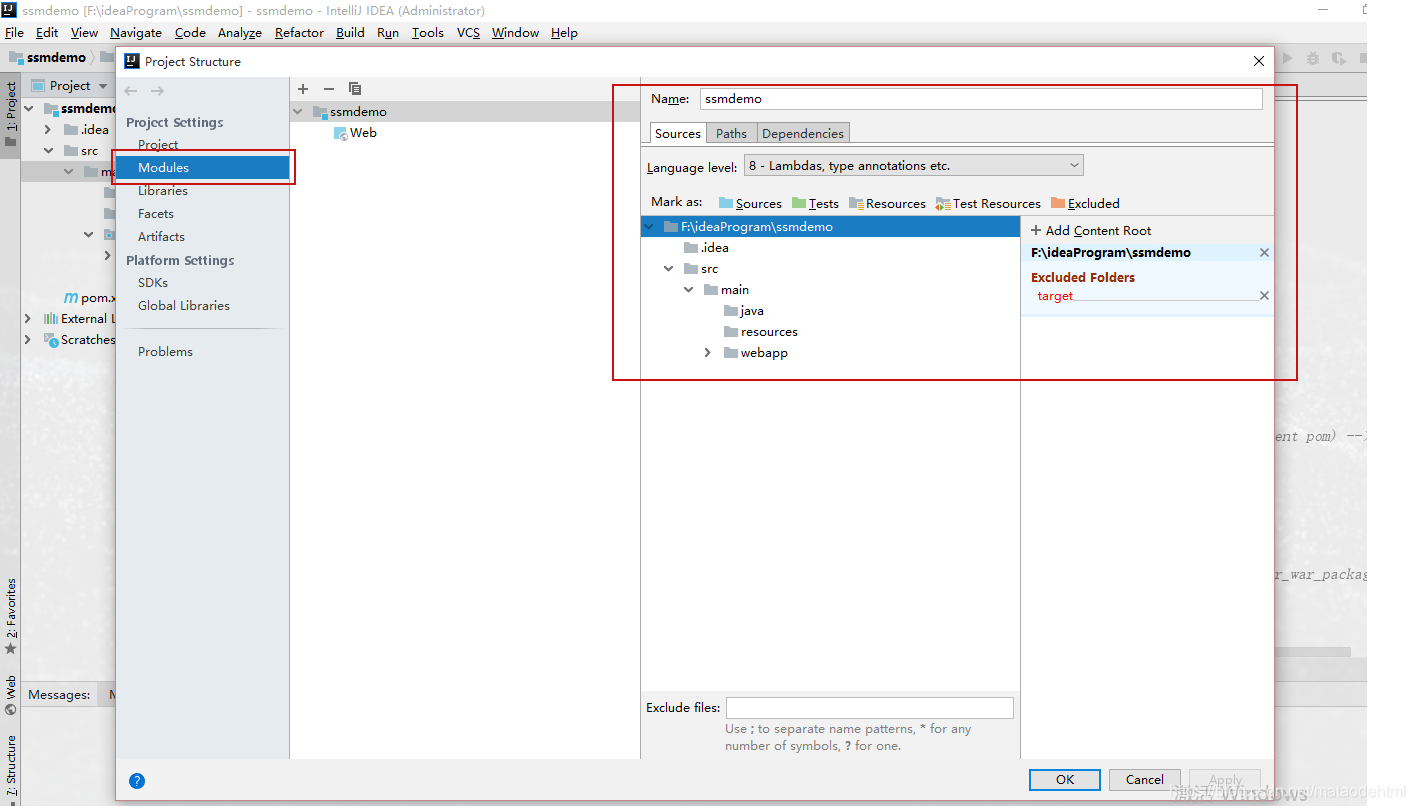The image size is (1415, 810).
Task: Select pom.xml in project tree
Action: (90, 298)
